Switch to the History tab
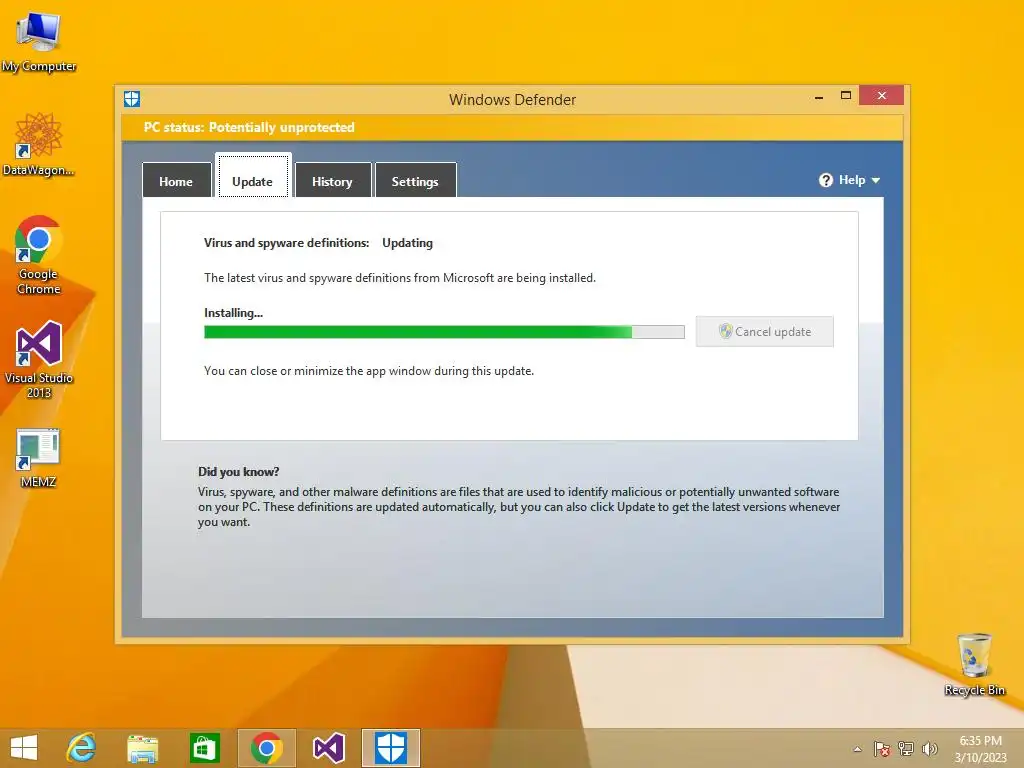This screenshot has width=1024, height=768. (x=332, y=180)
